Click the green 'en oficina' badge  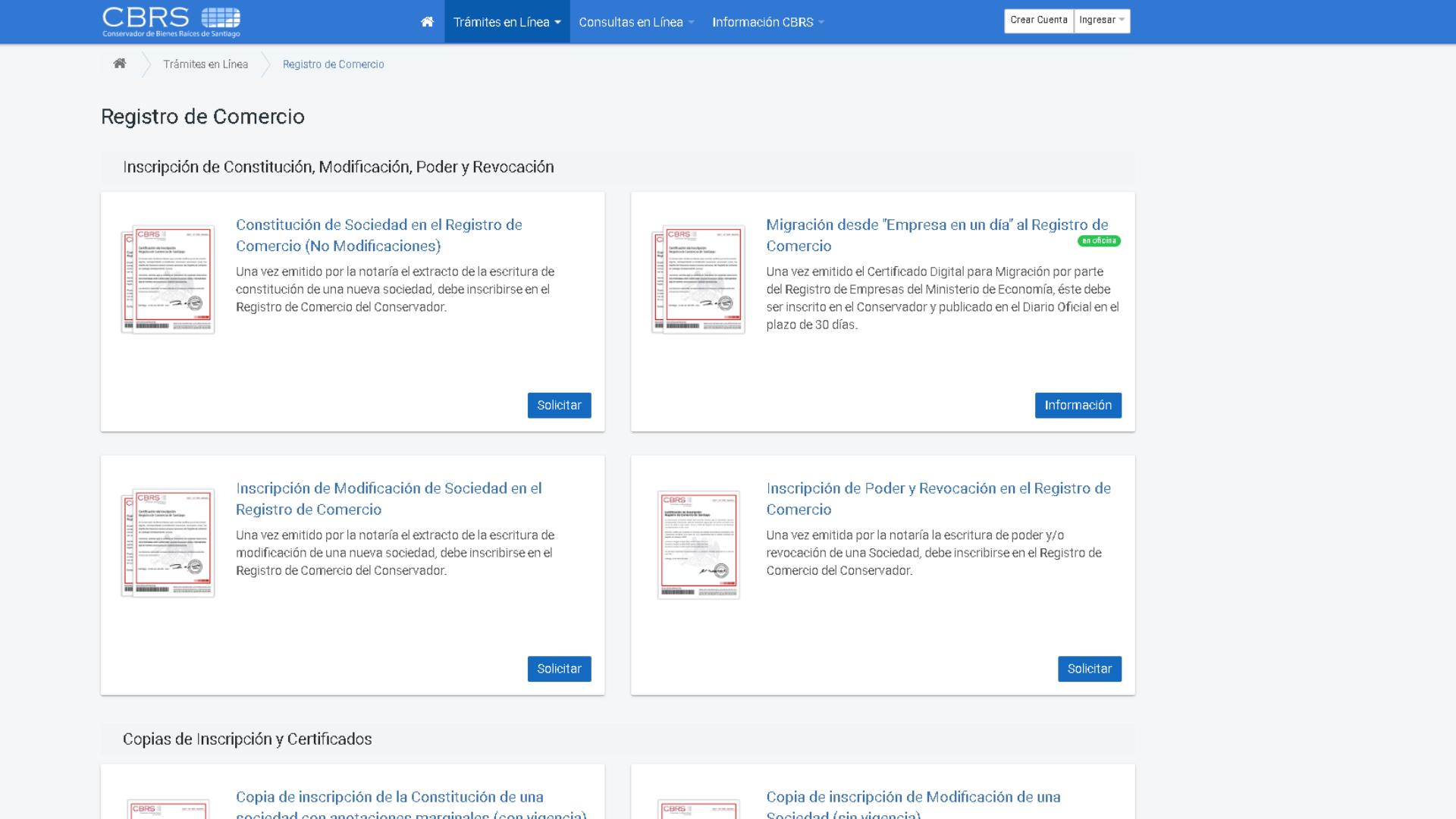1099,241
